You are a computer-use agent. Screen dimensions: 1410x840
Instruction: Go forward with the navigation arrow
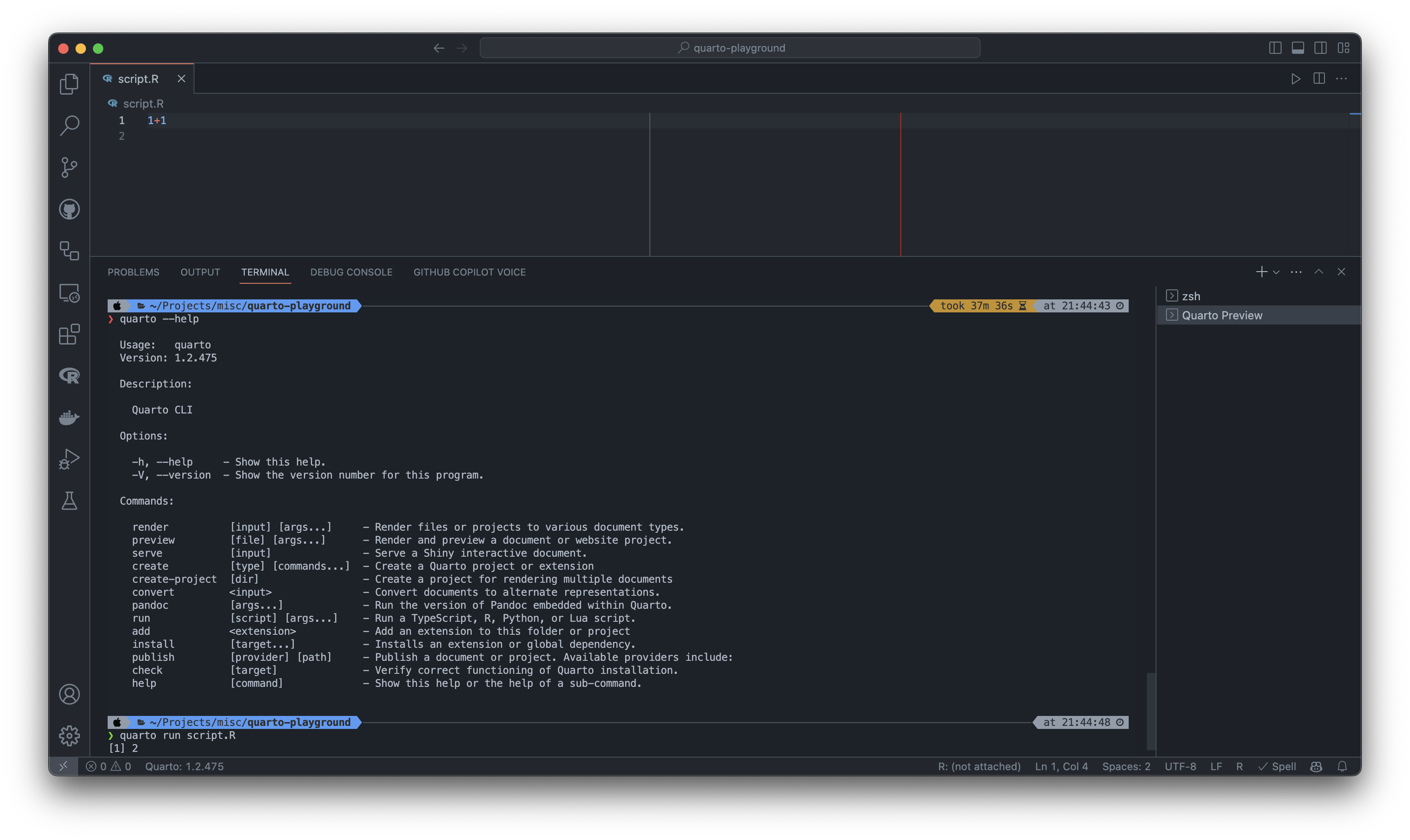pyautogui.click(x=462, y=48)
